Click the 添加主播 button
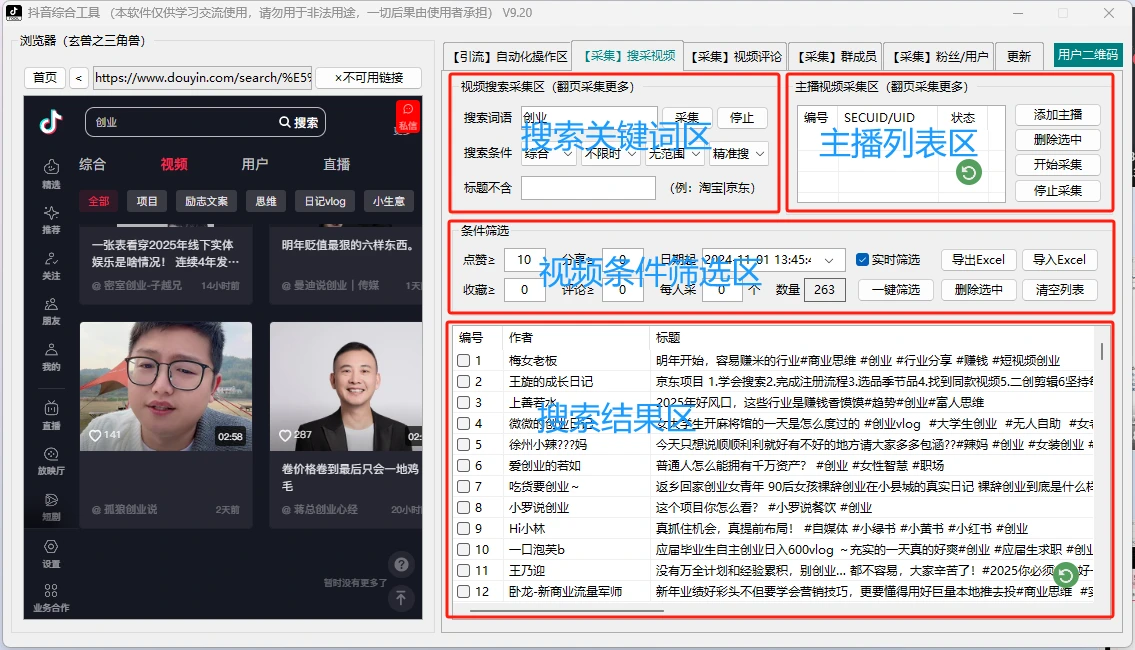Viewport: 1135px width, 650px height. (x=1058, y=115)
